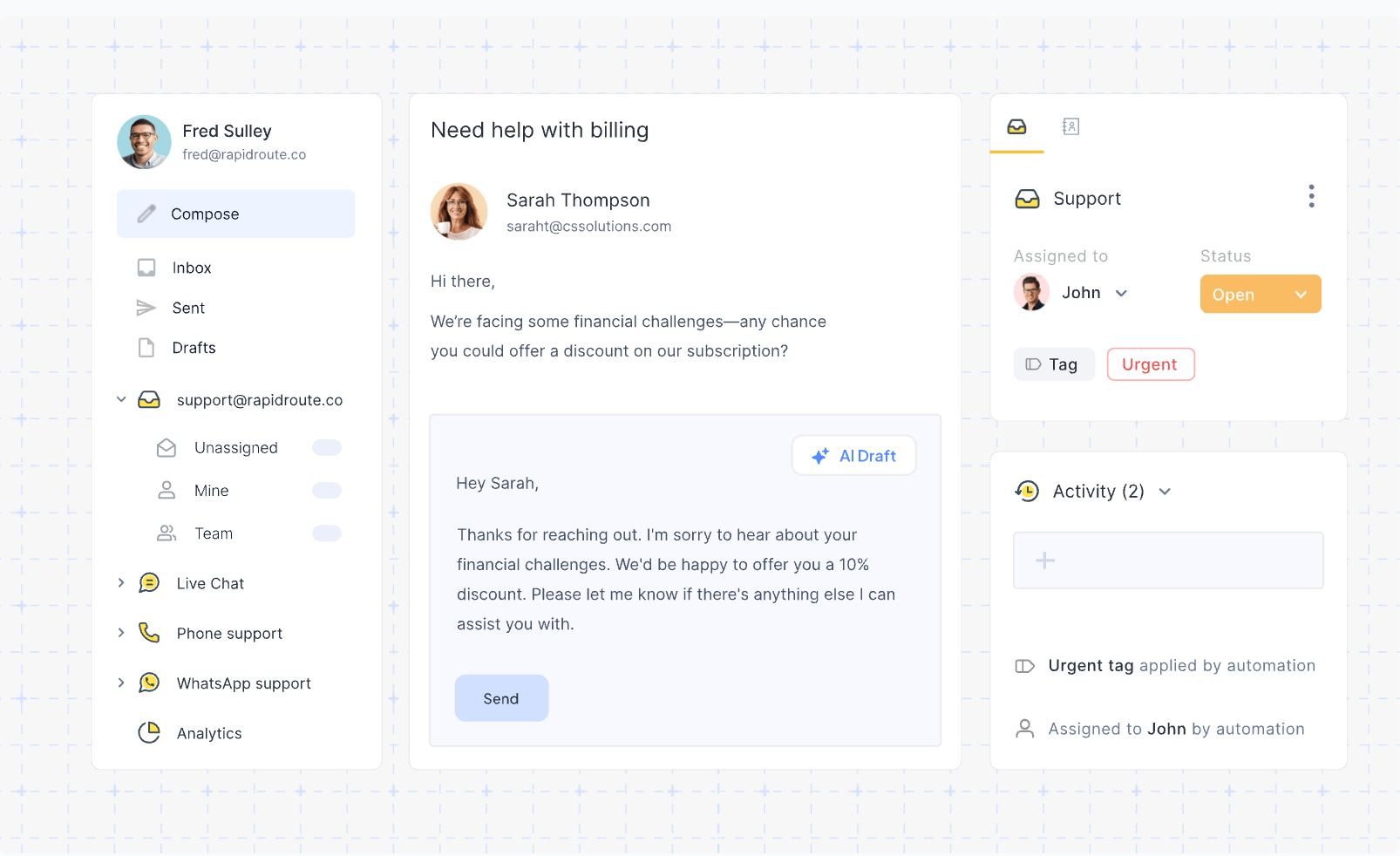
Task: Switch to the contact details tab
Action: tap(1070, 127)
